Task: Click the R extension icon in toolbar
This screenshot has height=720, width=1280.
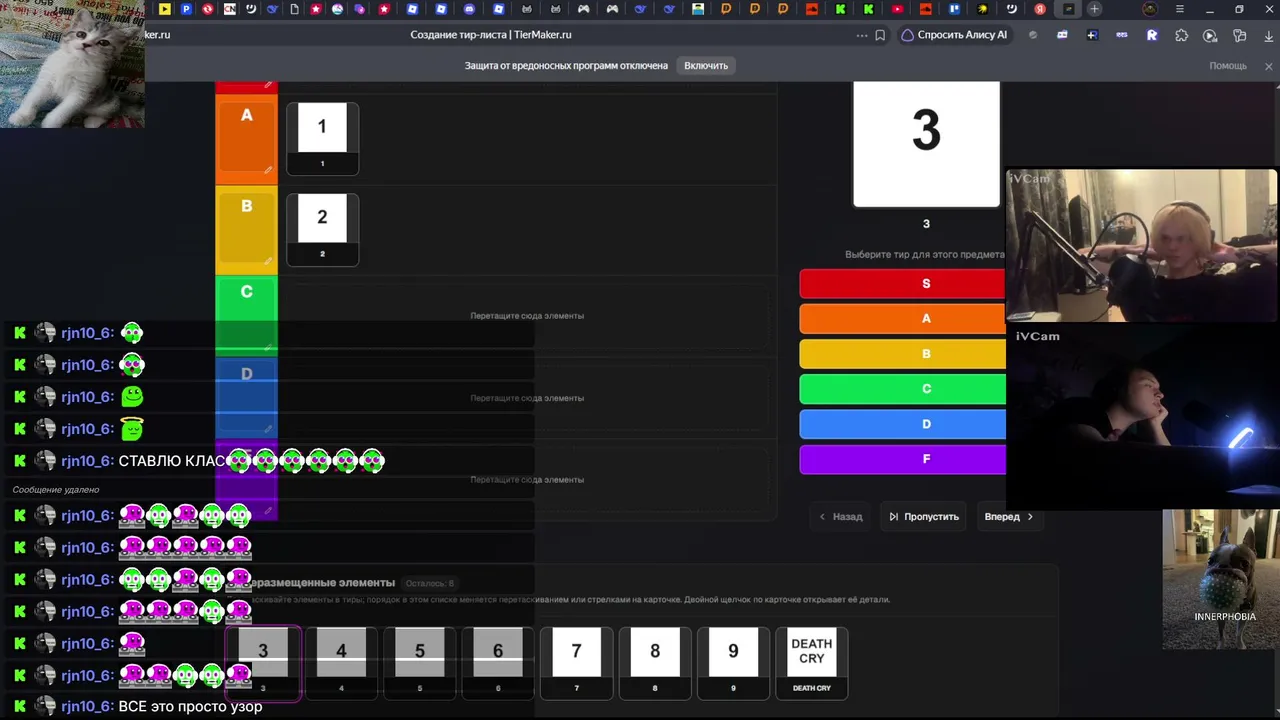Action: click(1152, 35)
